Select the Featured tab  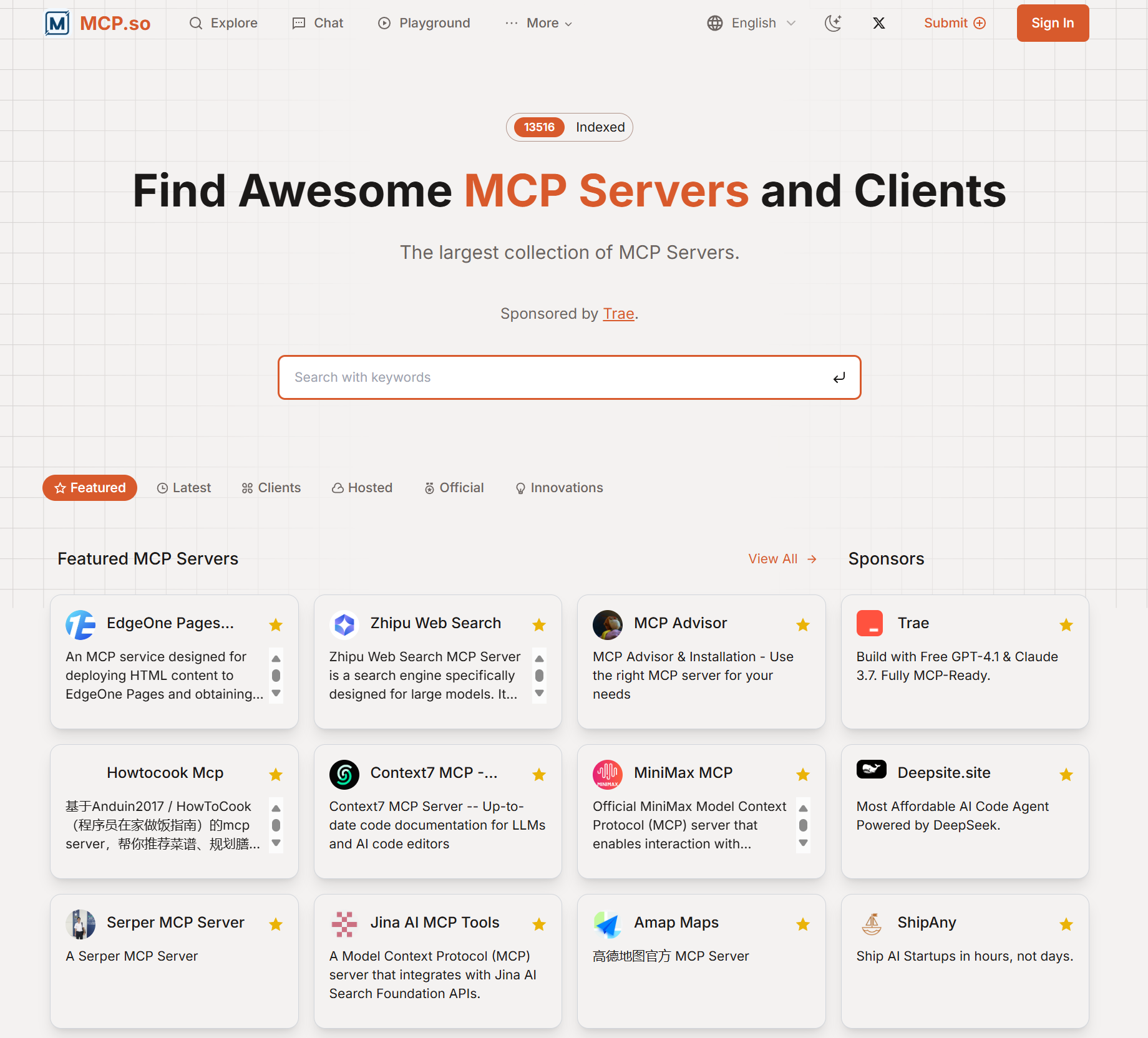[90, 488]
